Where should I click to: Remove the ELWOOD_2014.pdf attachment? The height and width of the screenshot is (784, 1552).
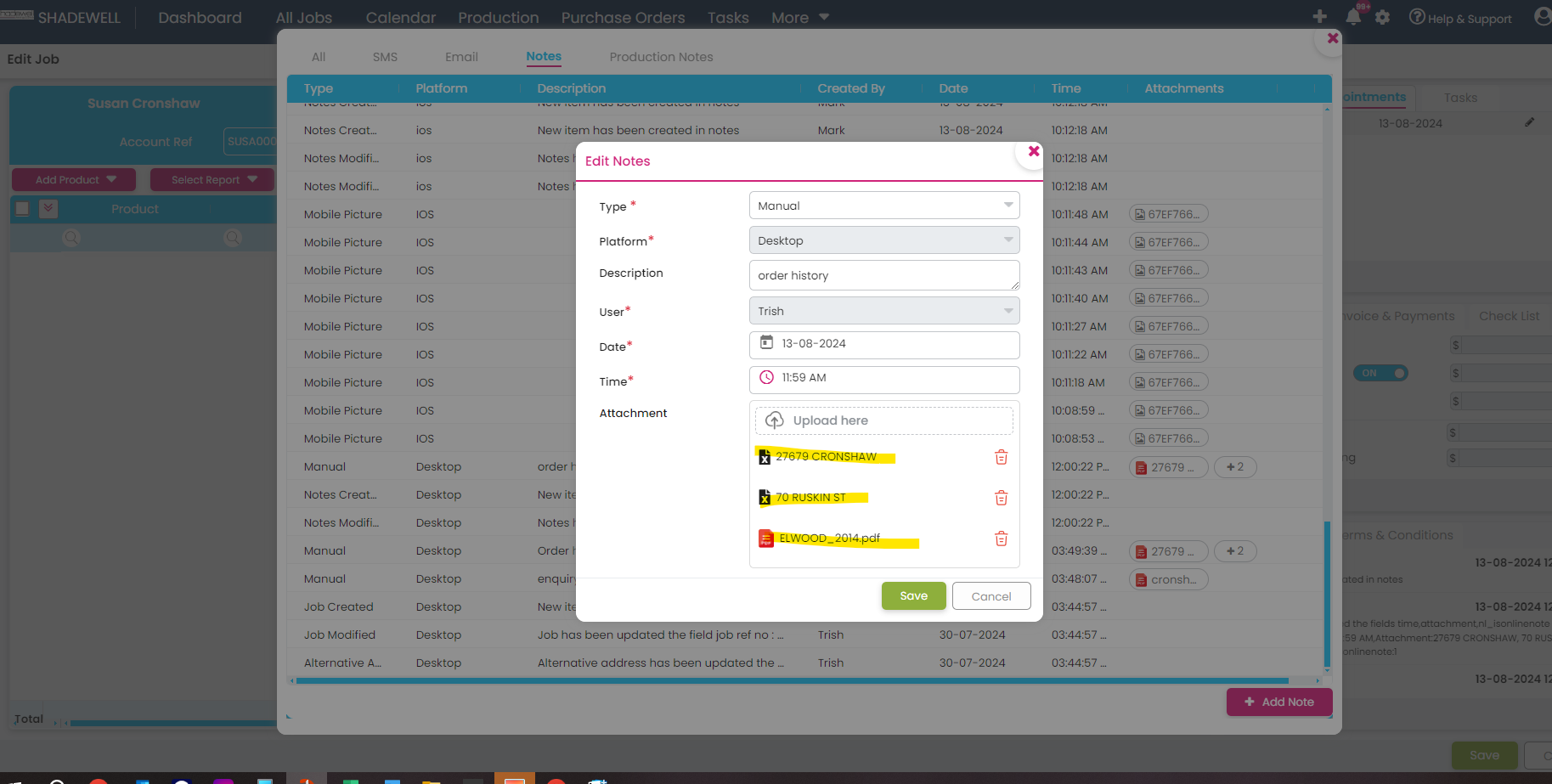(x=1001, y=539)
